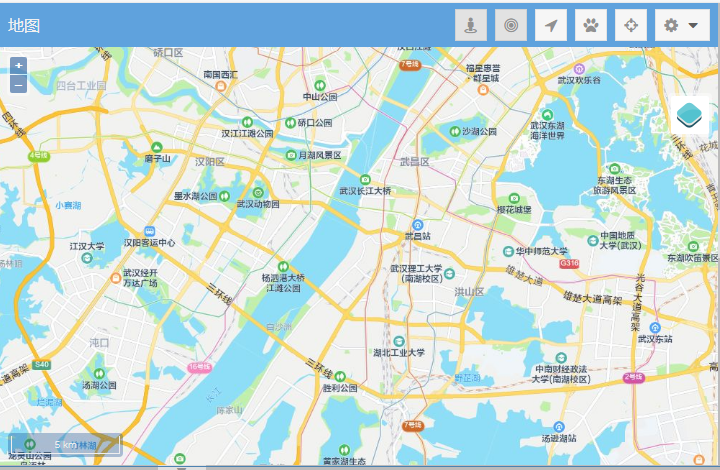Zoom in with the plus button
Screen dimensions: 720x470
pyautogui.click(x=18, y=65)
